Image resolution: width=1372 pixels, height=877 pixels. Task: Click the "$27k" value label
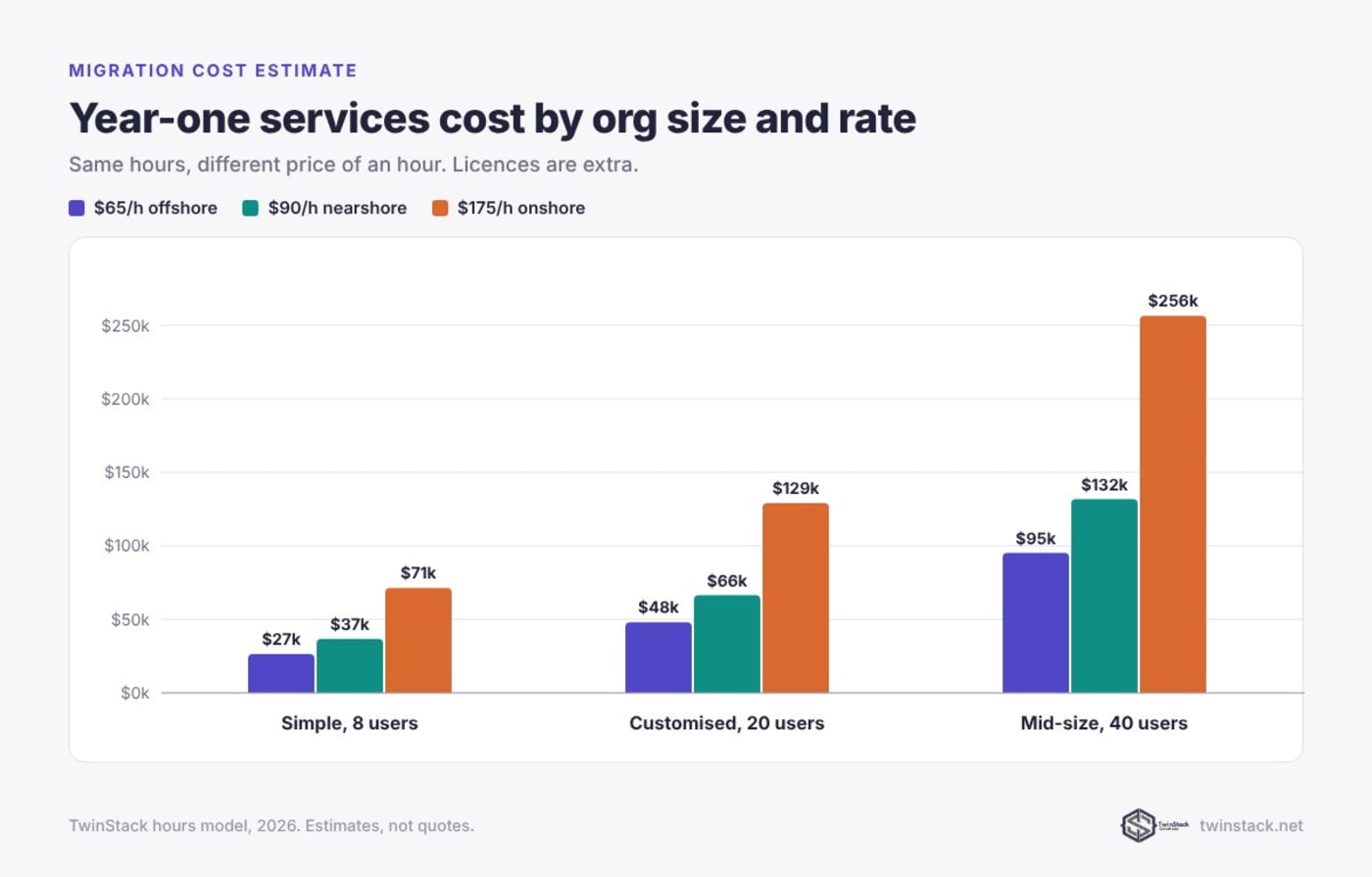281,639
